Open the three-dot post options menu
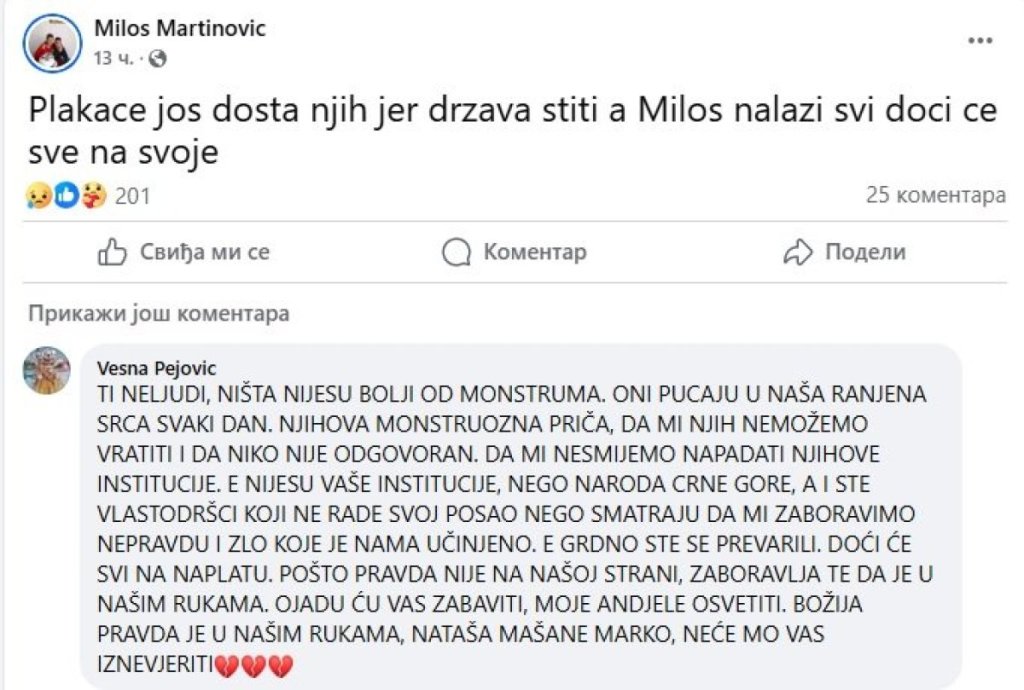 point(979,41)
